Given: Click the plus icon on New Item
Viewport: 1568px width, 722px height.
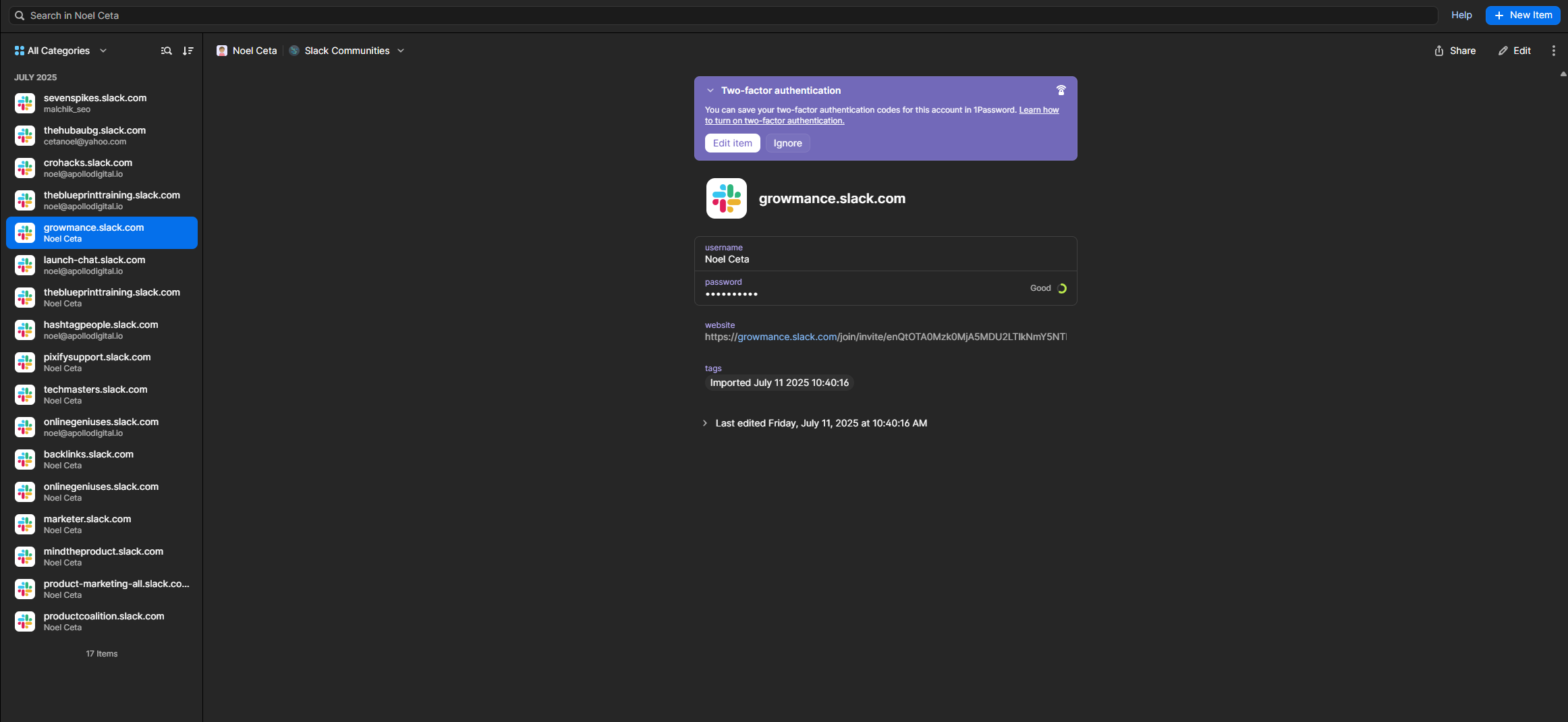Looking at the screenshot, I should pos(1499,16).
